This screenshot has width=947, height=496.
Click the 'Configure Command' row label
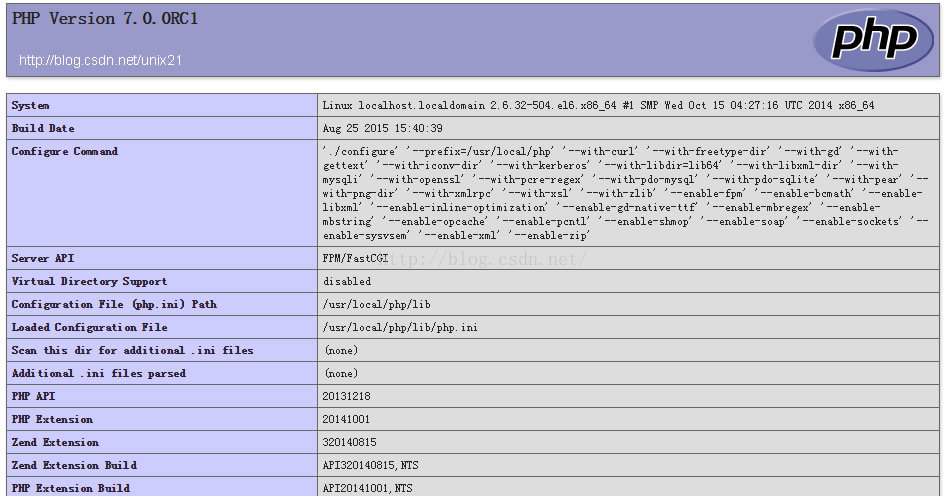(65, 151)
